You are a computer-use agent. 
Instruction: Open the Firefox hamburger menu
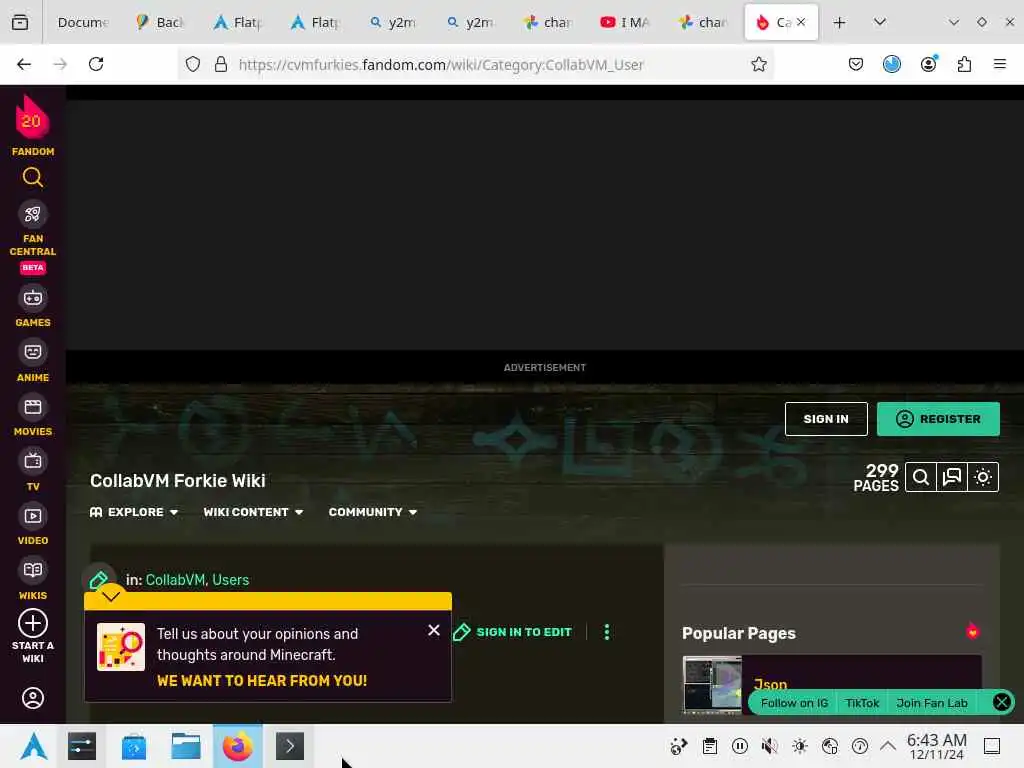click(x=1000, y=64)
